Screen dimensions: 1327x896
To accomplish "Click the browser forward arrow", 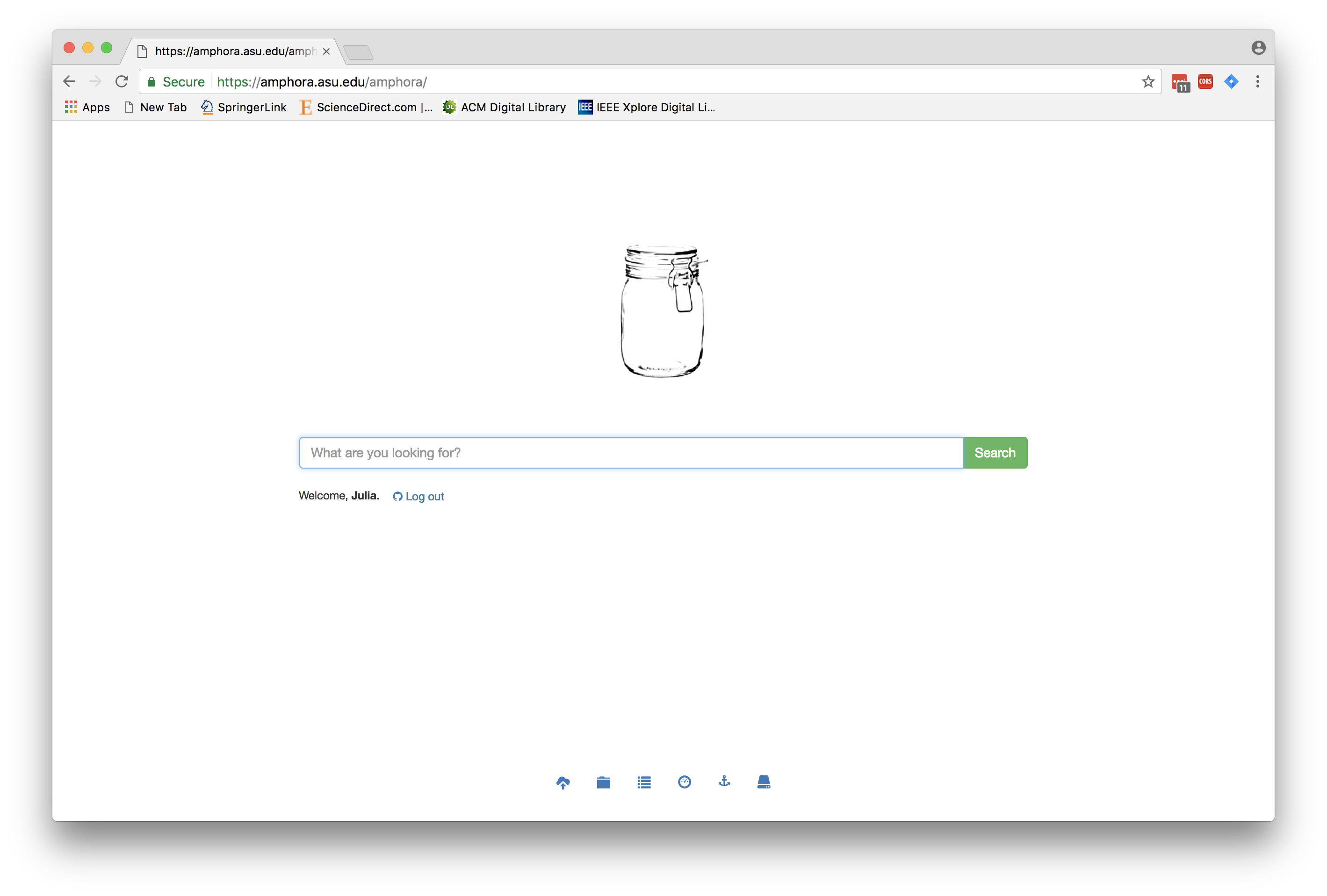I will pyautogui.click(x=95, y=82).
